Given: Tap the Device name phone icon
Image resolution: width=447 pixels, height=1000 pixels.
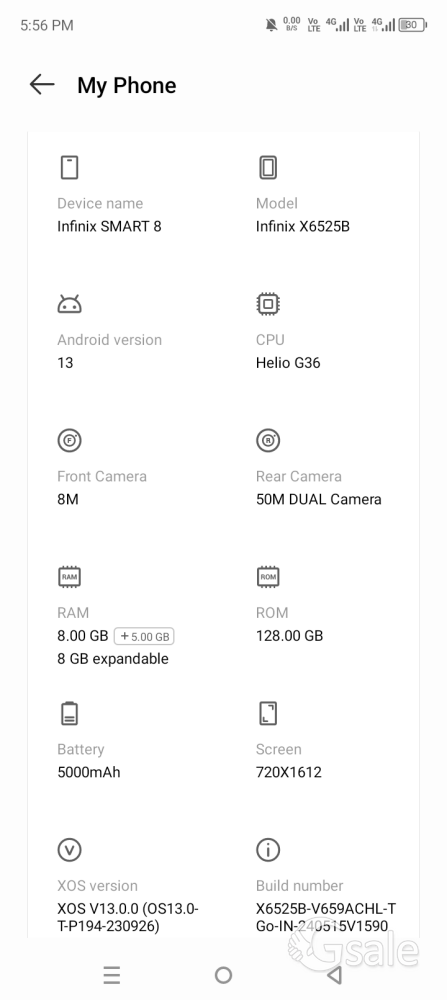Looking at the screenshot, I should coord(70,167).
